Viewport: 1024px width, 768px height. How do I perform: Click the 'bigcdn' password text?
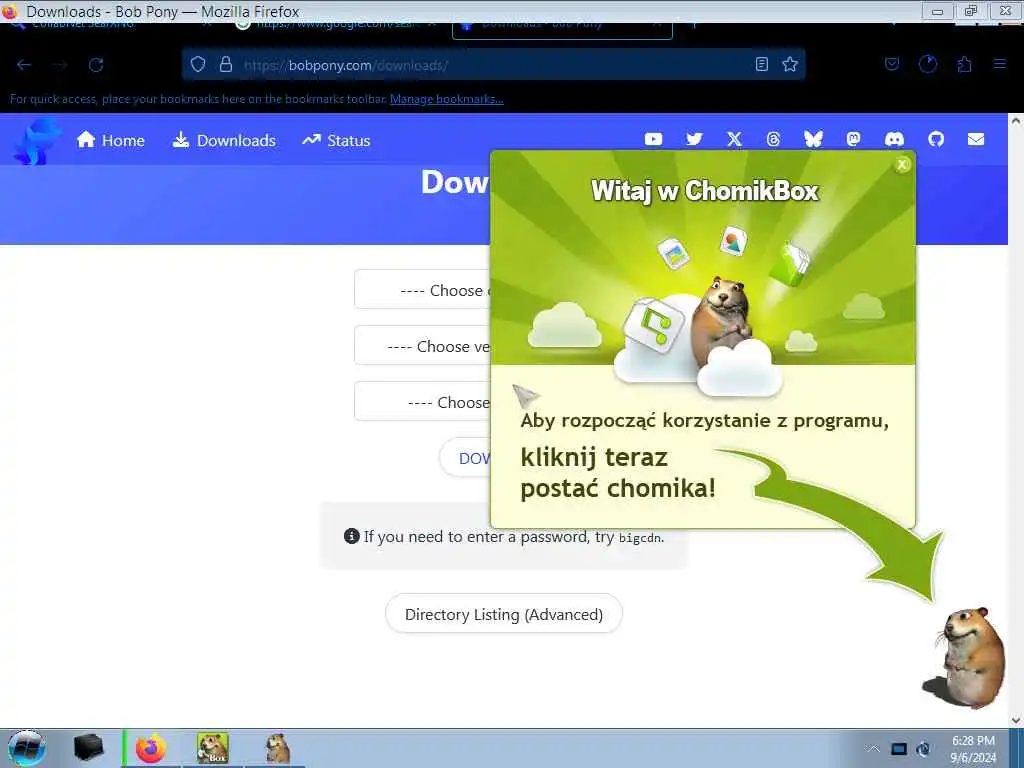coord(640,538)
